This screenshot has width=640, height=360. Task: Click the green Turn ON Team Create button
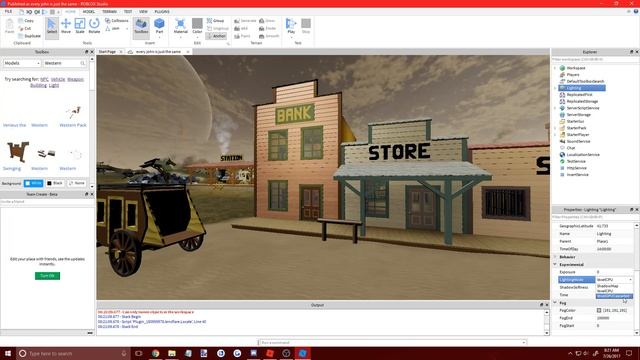point(47,276)
